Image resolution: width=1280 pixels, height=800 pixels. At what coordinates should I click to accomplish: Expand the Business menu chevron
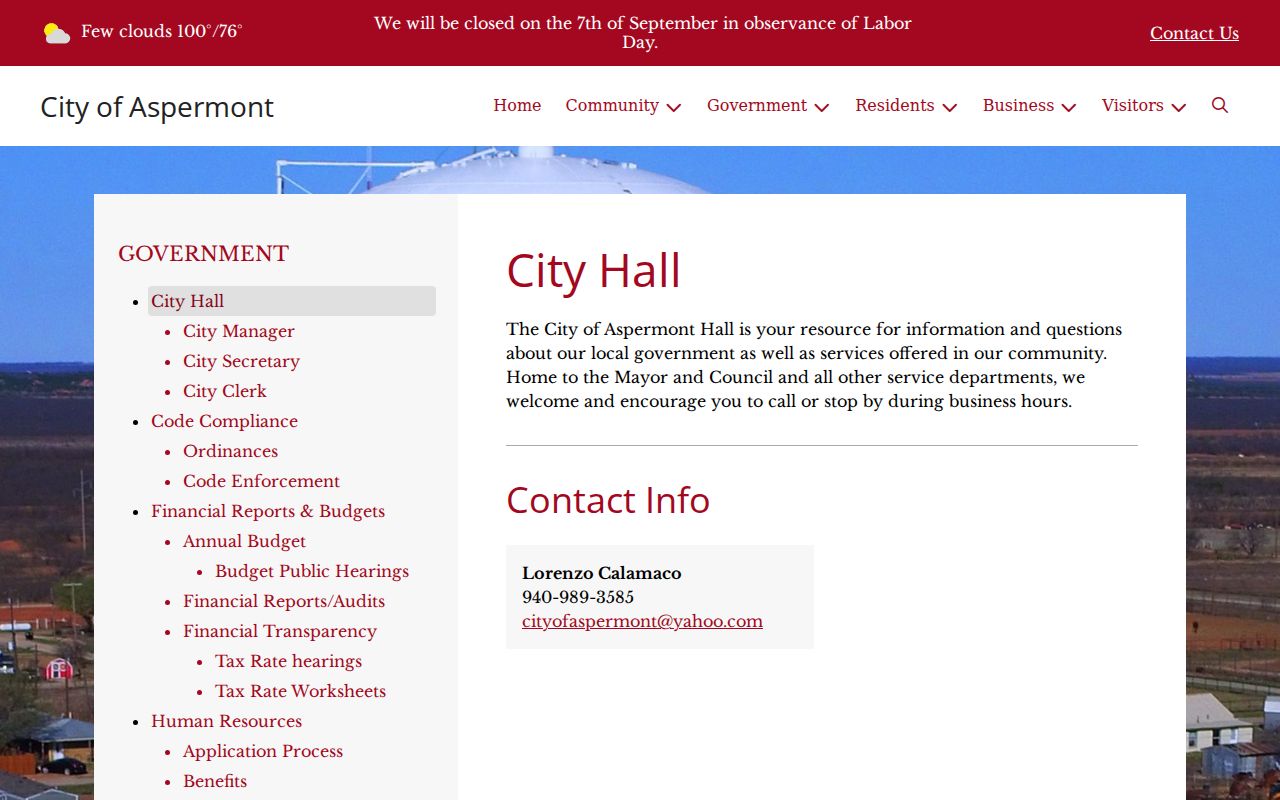pos(1069,107)
